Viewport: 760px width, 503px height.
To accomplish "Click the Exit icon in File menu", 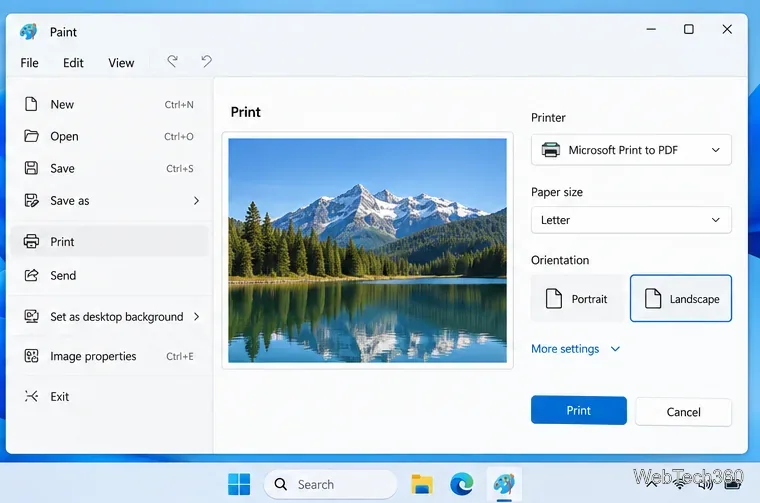I will 31,396.
